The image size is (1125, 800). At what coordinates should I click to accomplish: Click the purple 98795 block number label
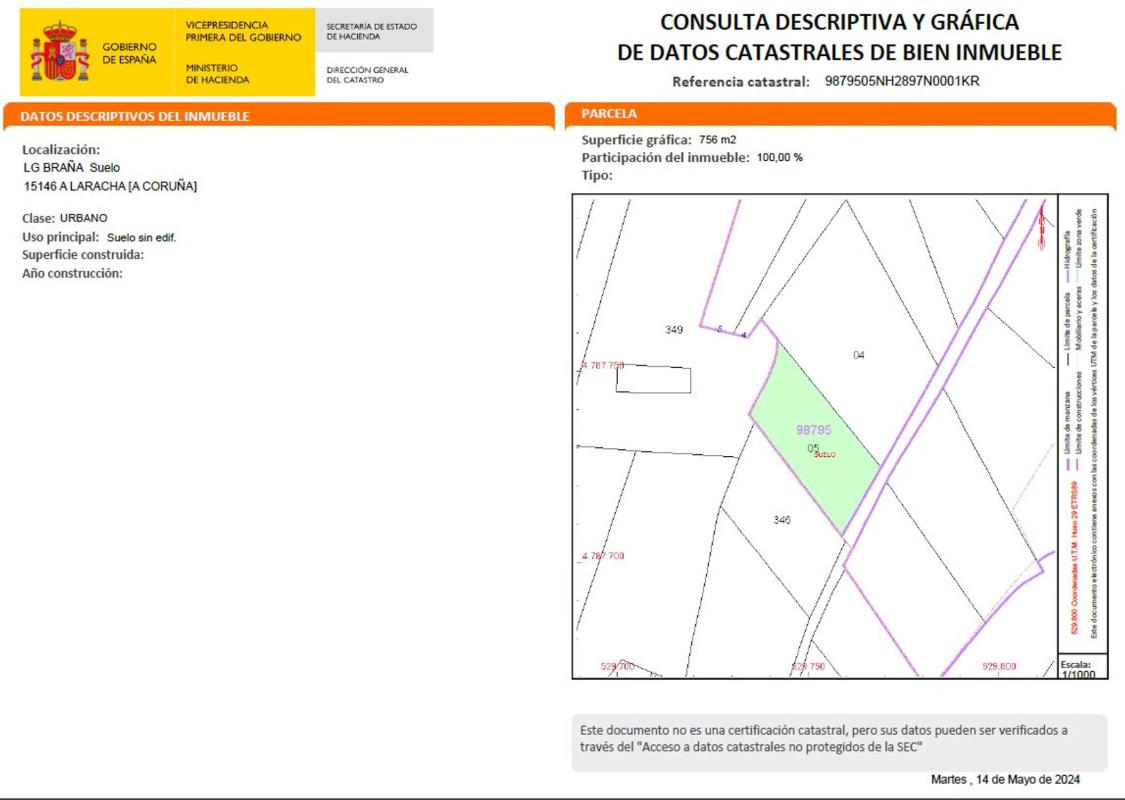tap(814, 430)
